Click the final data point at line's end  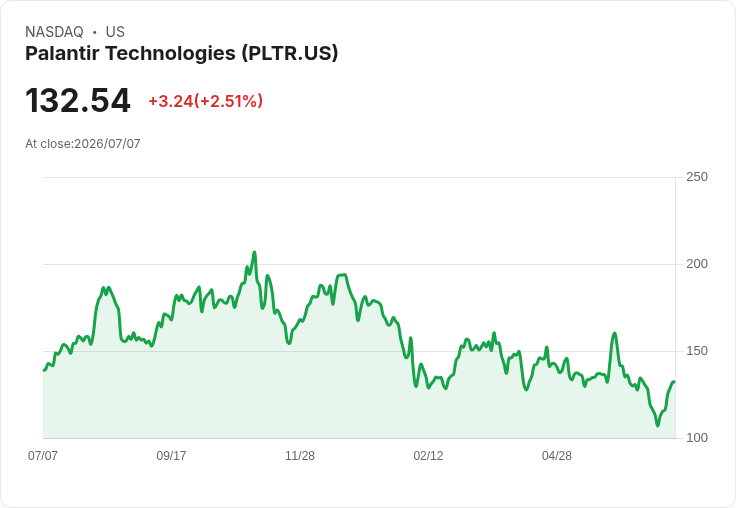click(674, 382)
